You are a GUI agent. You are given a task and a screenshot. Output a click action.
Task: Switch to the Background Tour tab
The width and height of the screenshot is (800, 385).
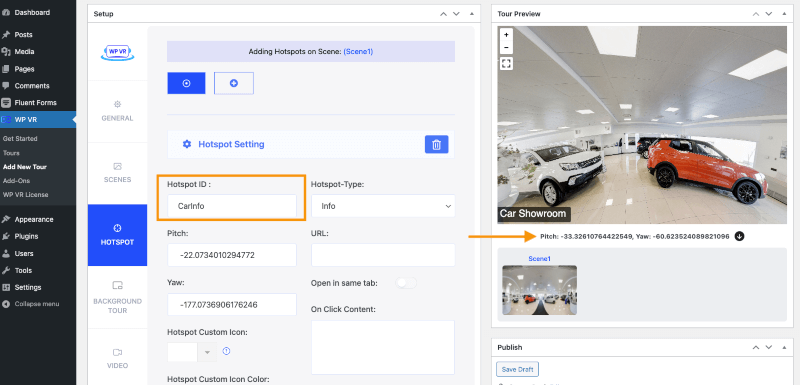(x=117, y=297)
